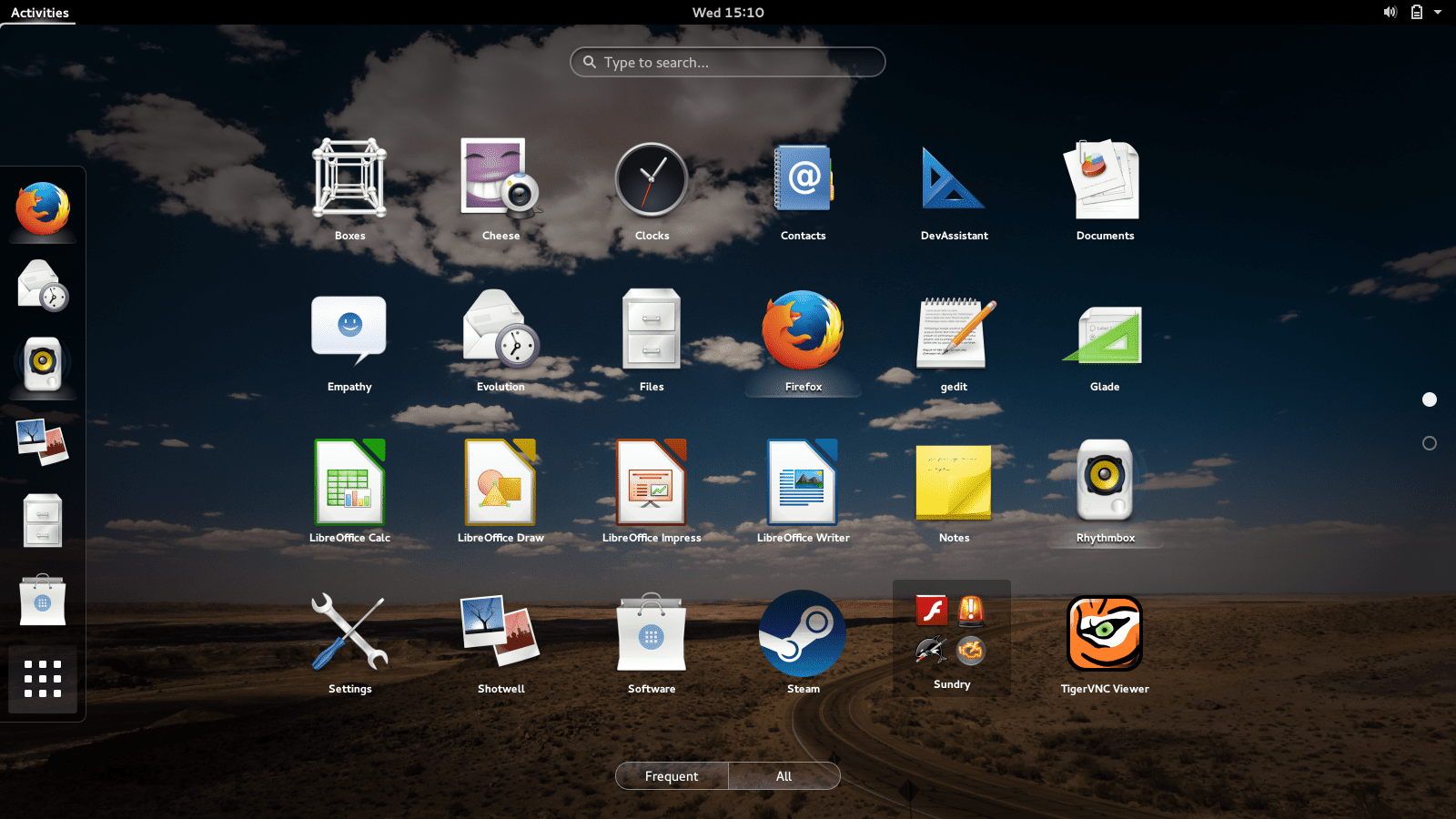The width and height of the screenshot is (1456, 819).
Task: Switch to the All tab
Action: (x=784, y=776)
